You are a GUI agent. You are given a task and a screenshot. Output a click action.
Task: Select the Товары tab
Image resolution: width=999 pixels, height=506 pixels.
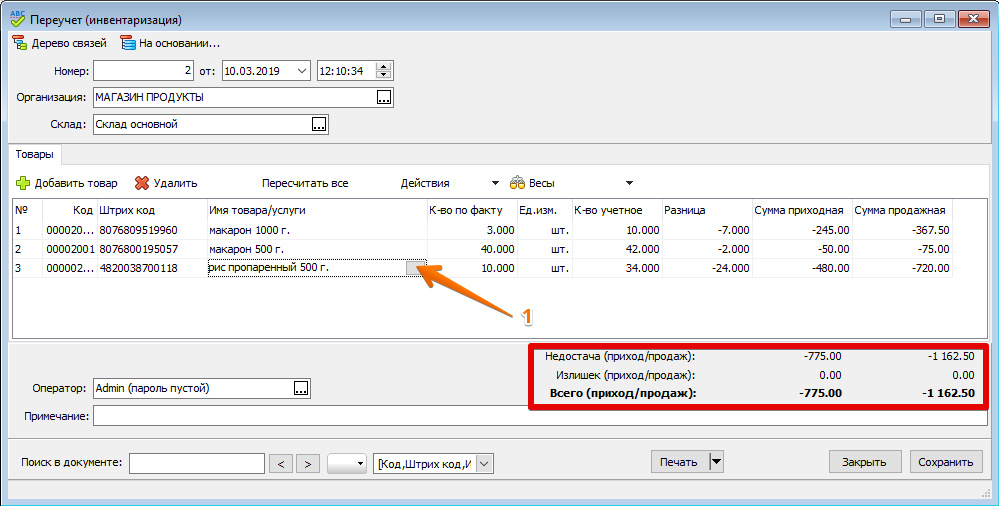coord(34,154)
